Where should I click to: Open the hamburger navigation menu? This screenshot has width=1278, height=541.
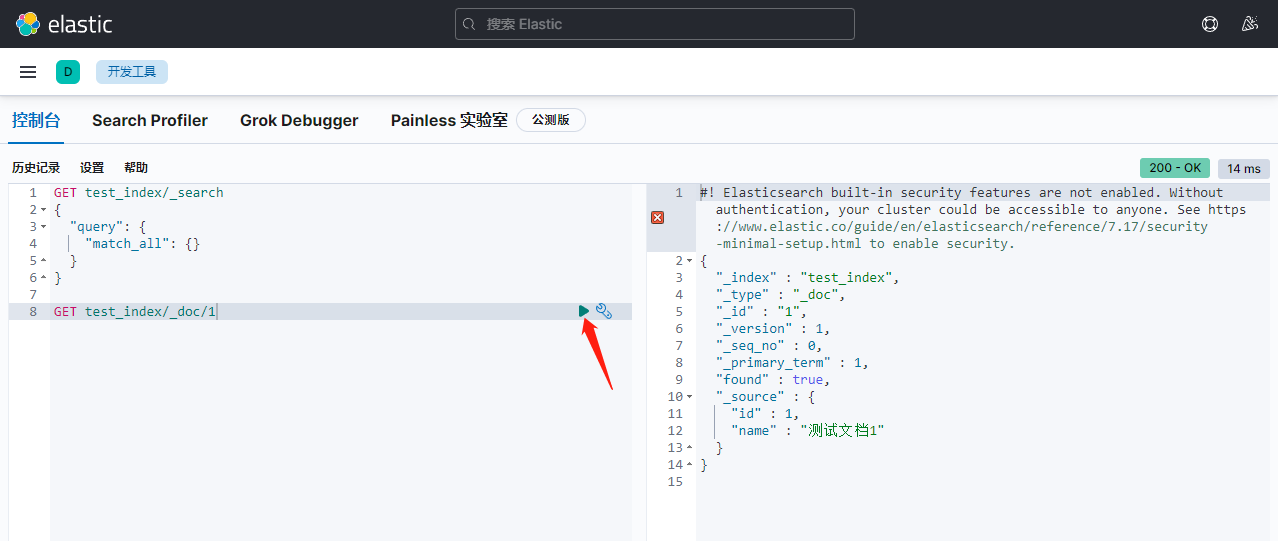coord(28,72)
